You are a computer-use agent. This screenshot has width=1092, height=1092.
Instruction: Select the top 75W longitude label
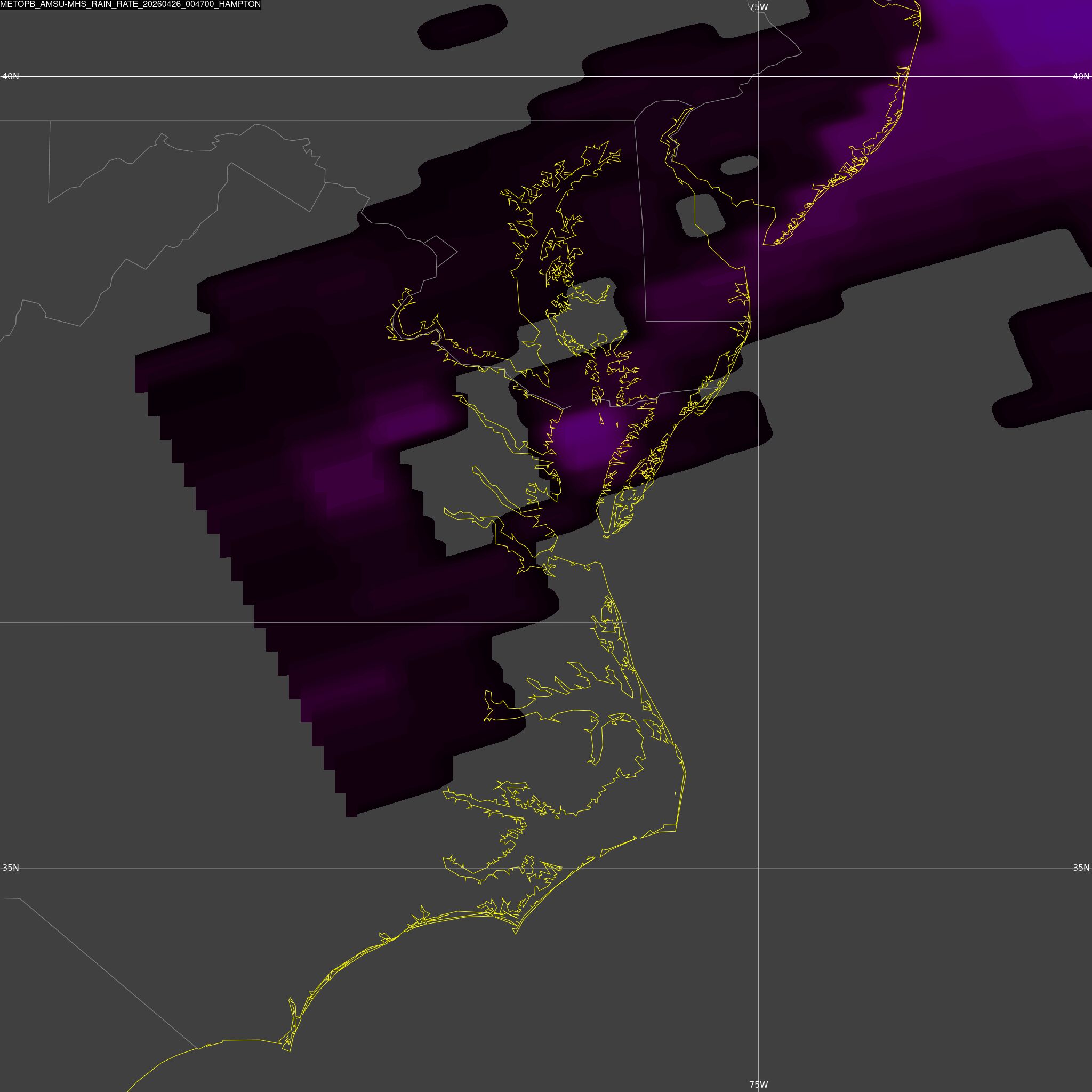pos(759,7)
